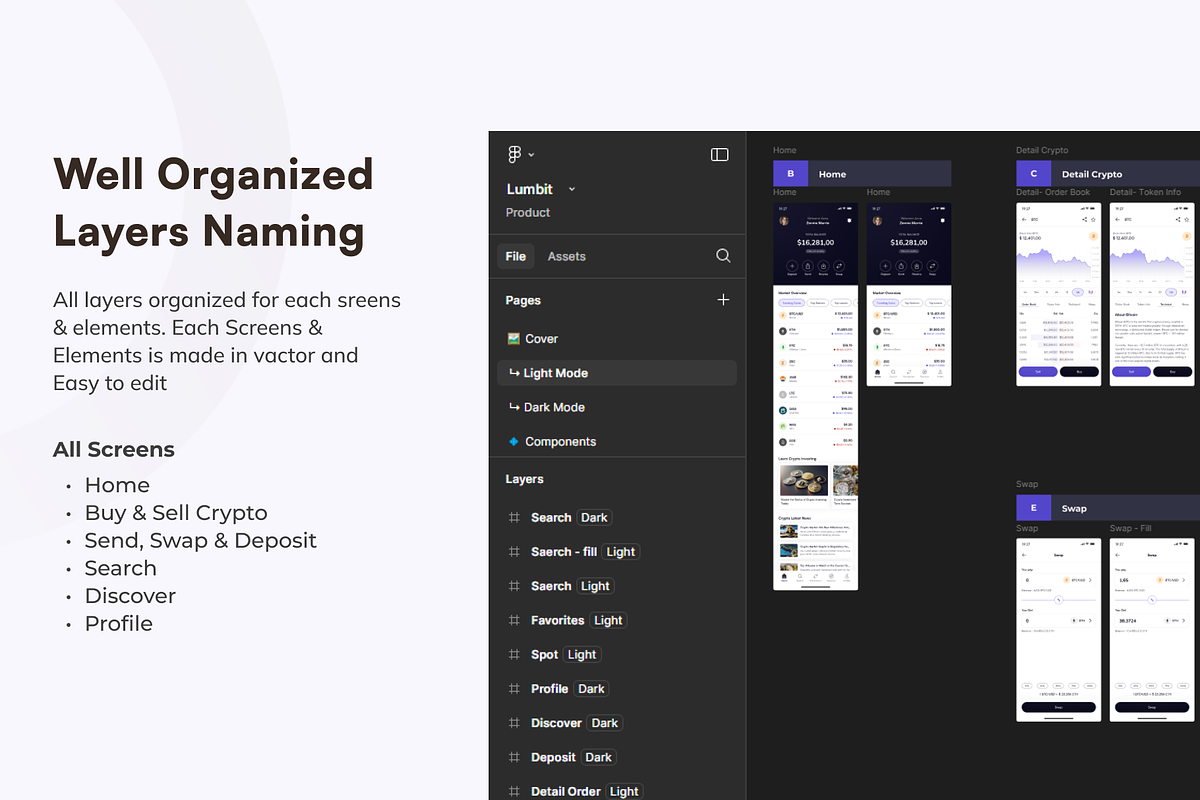Add a new page with plus icon

[x=723, y=299]
